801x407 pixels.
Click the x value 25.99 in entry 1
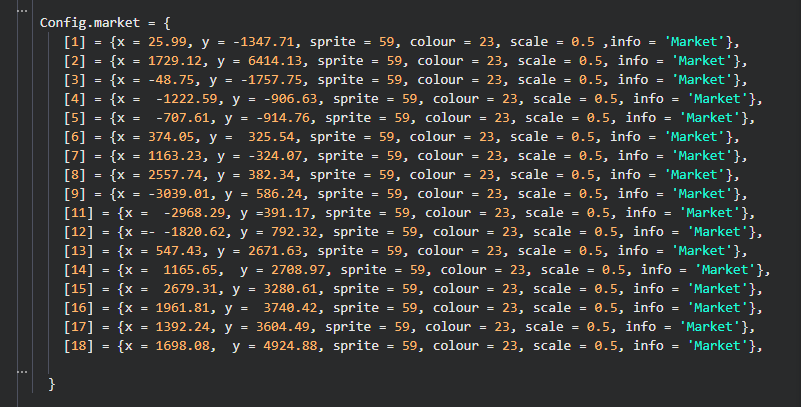pos(167,41)
